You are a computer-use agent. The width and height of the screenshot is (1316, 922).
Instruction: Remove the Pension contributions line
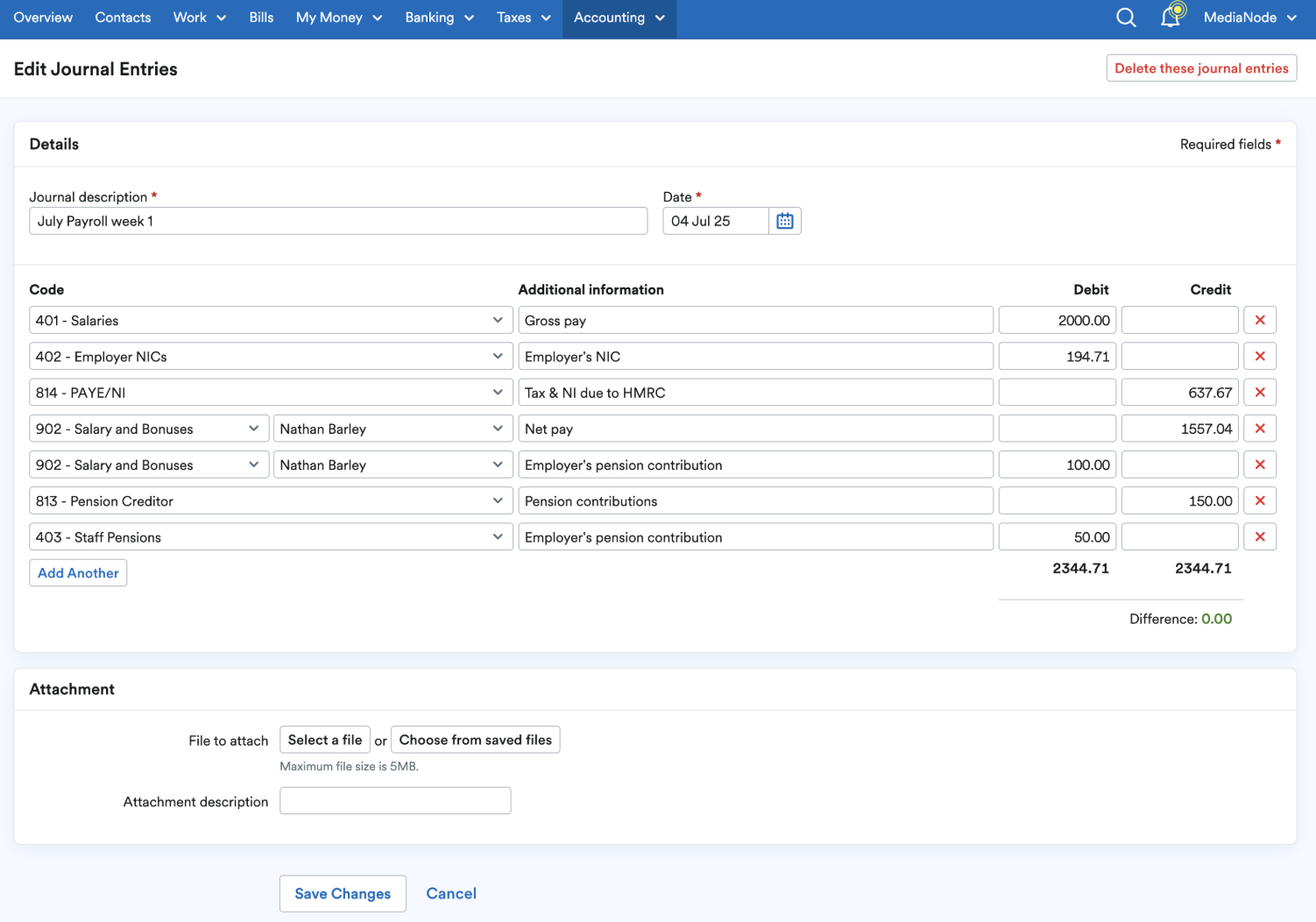(x=1260, y=500)
